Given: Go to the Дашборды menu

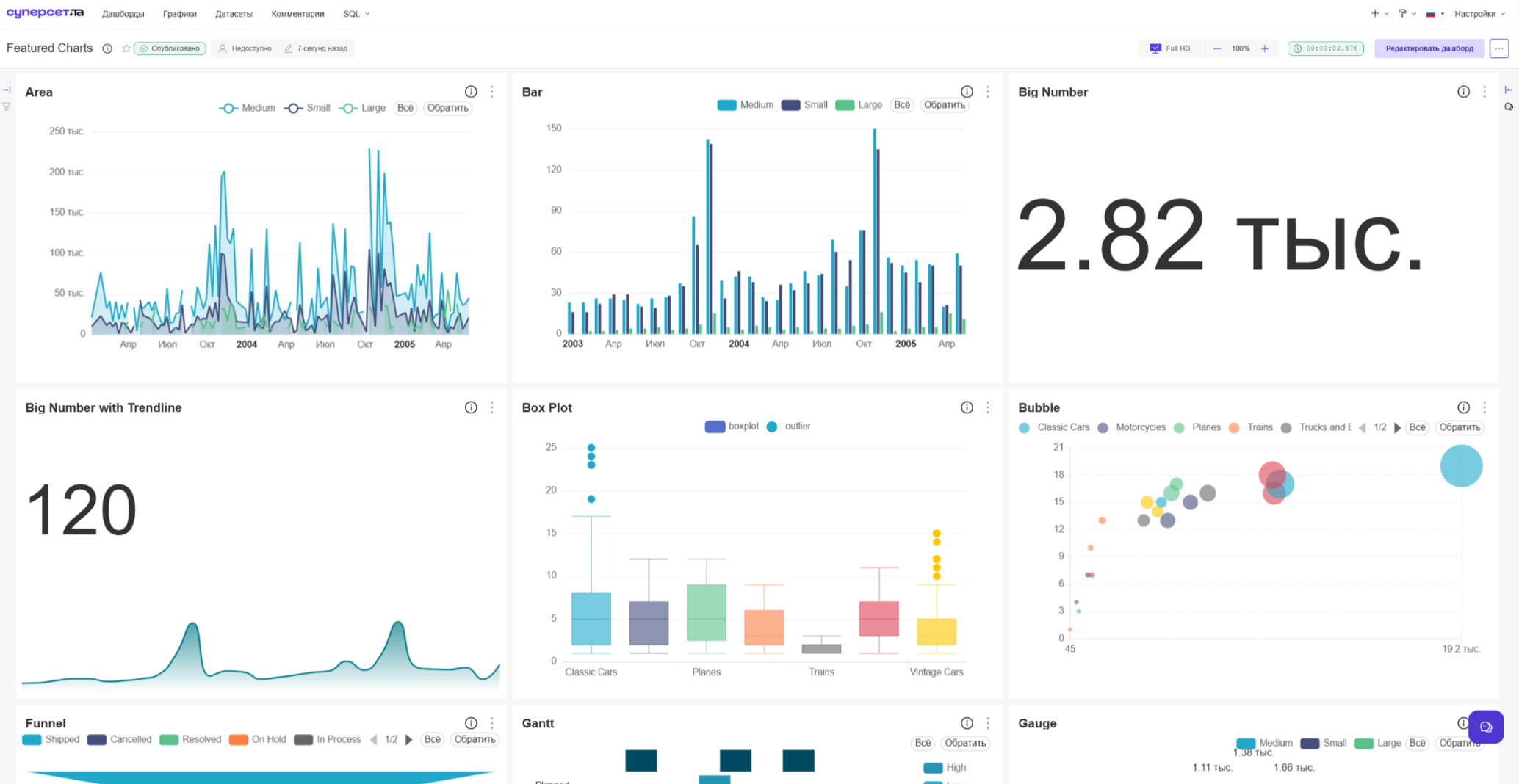Looking at the screenshot, I should [123, 14].
